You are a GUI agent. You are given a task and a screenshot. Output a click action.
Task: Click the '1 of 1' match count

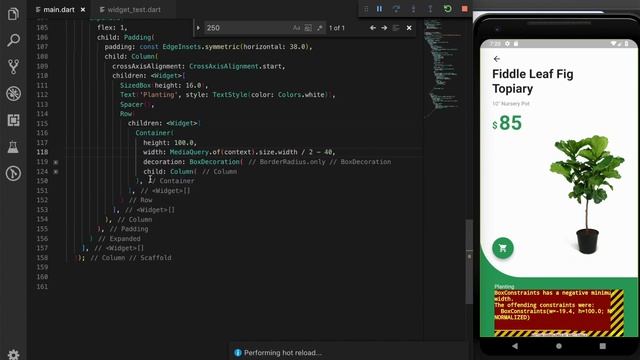(x=337, y=28)
